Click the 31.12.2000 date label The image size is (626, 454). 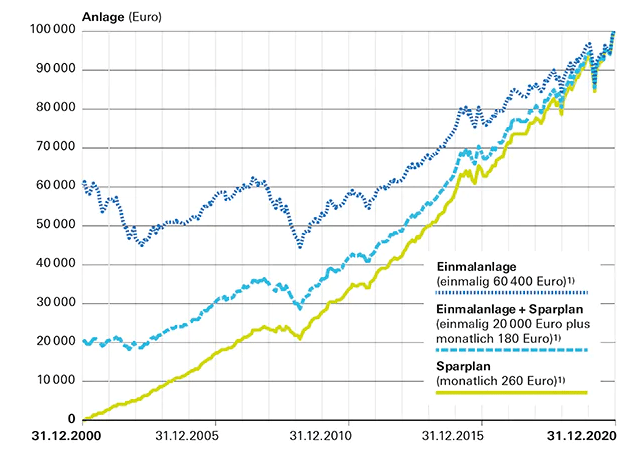(x=66, y=436)
